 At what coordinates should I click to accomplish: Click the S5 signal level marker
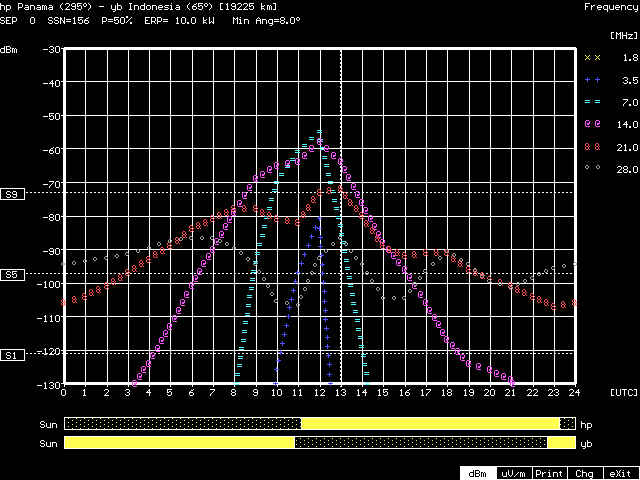click(x=12, y=274)
